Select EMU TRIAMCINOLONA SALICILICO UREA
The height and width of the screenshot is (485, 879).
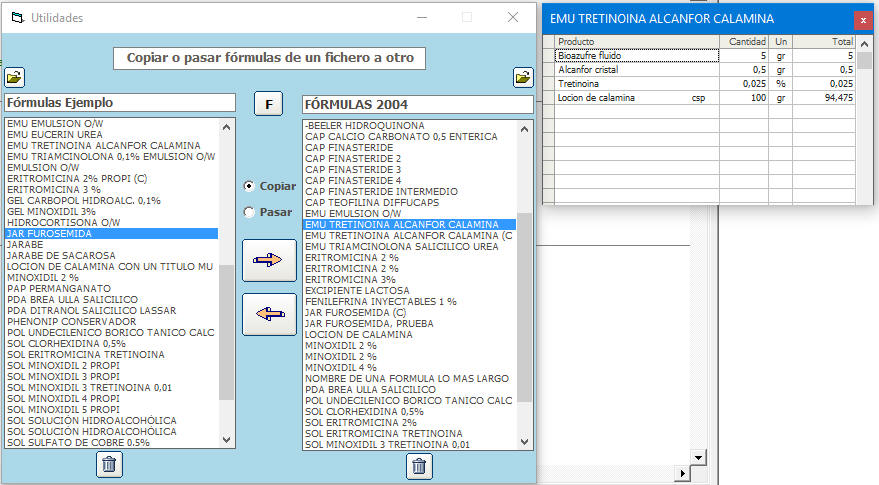[409, 247]
